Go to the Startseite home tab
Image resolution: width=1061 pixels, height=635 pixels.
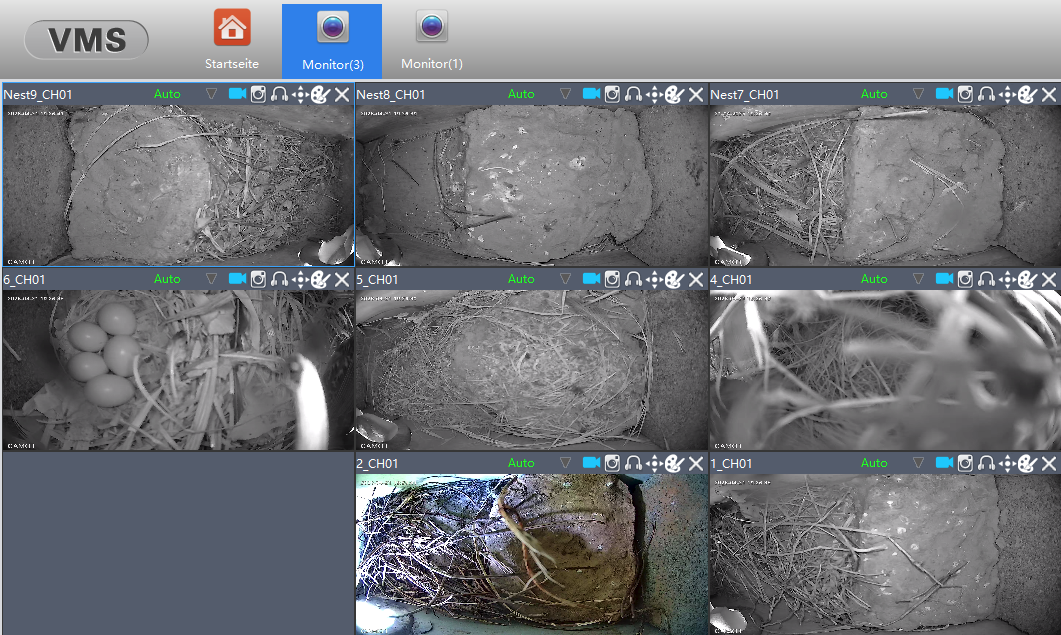click(232, 40)
